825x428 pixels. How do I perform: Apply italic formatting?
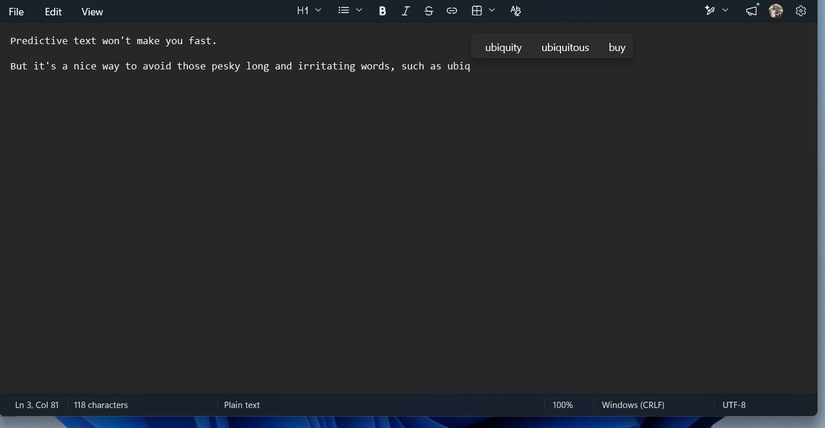click(x=405, y=11)
